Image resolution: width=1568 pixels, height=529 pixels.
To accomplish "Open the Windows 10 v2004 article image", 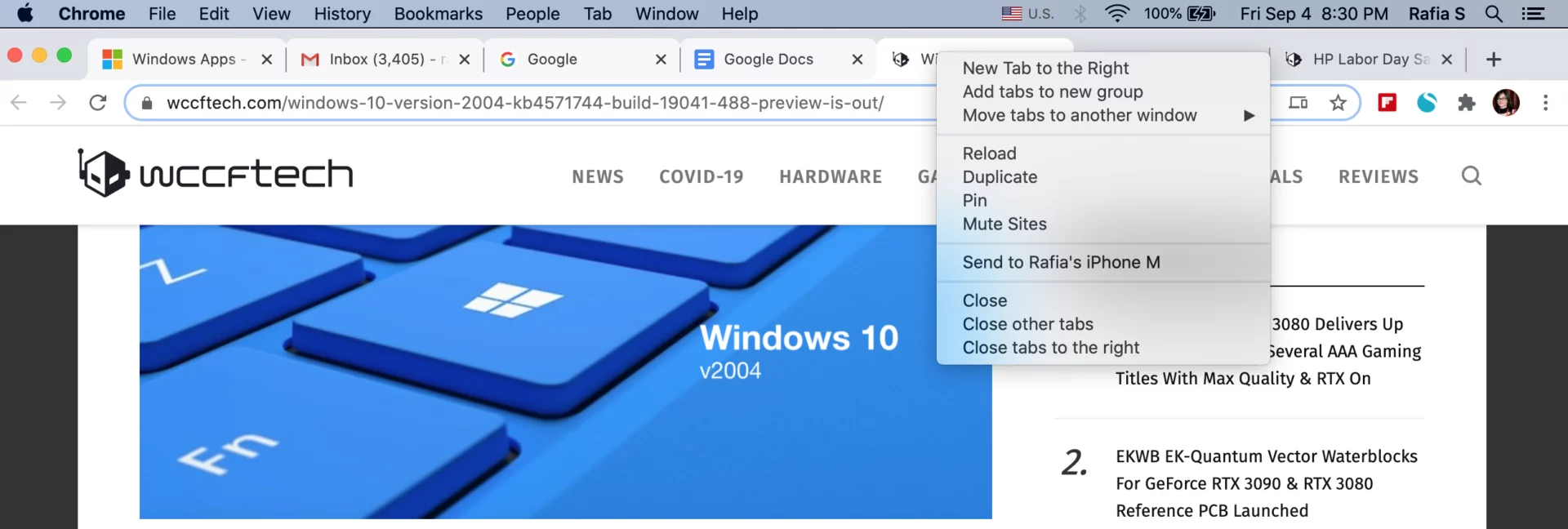I will (565, 372).
